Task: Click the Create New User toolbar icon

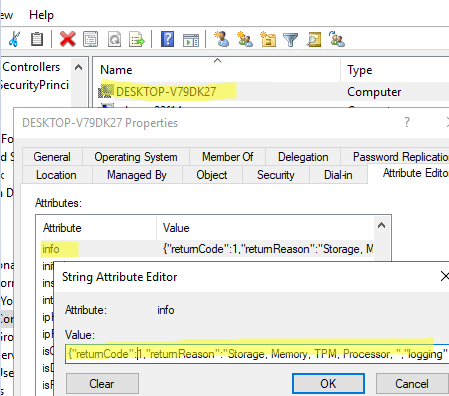Action: tap(221, 39)
